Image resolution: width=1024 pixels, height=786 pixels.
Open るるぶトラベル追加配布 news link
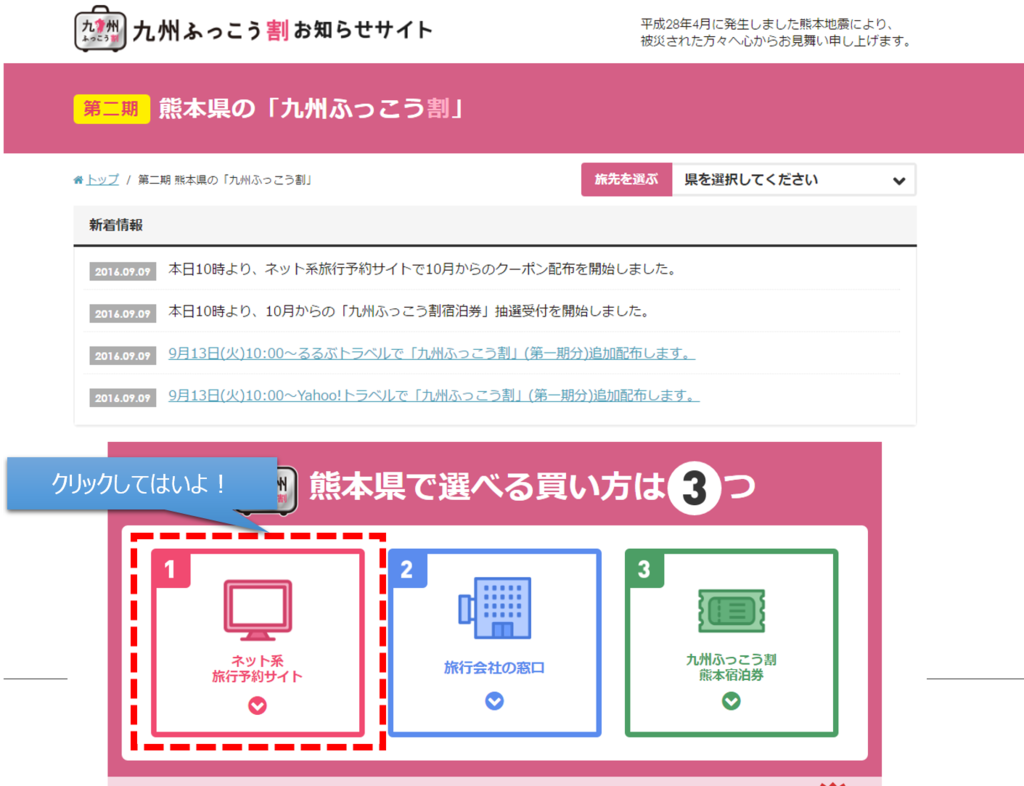432,353
